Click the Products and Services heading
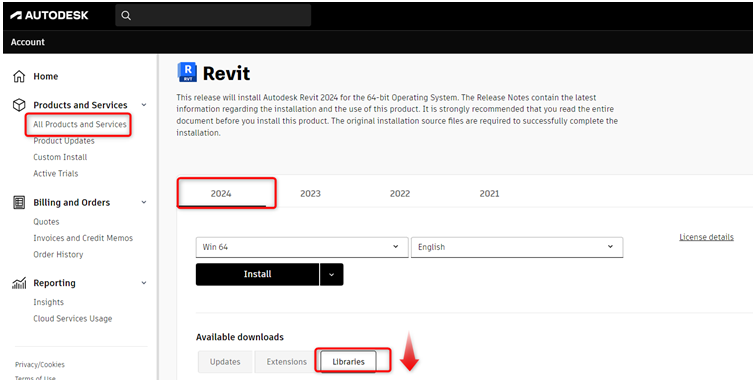 (x=80, y=105)
